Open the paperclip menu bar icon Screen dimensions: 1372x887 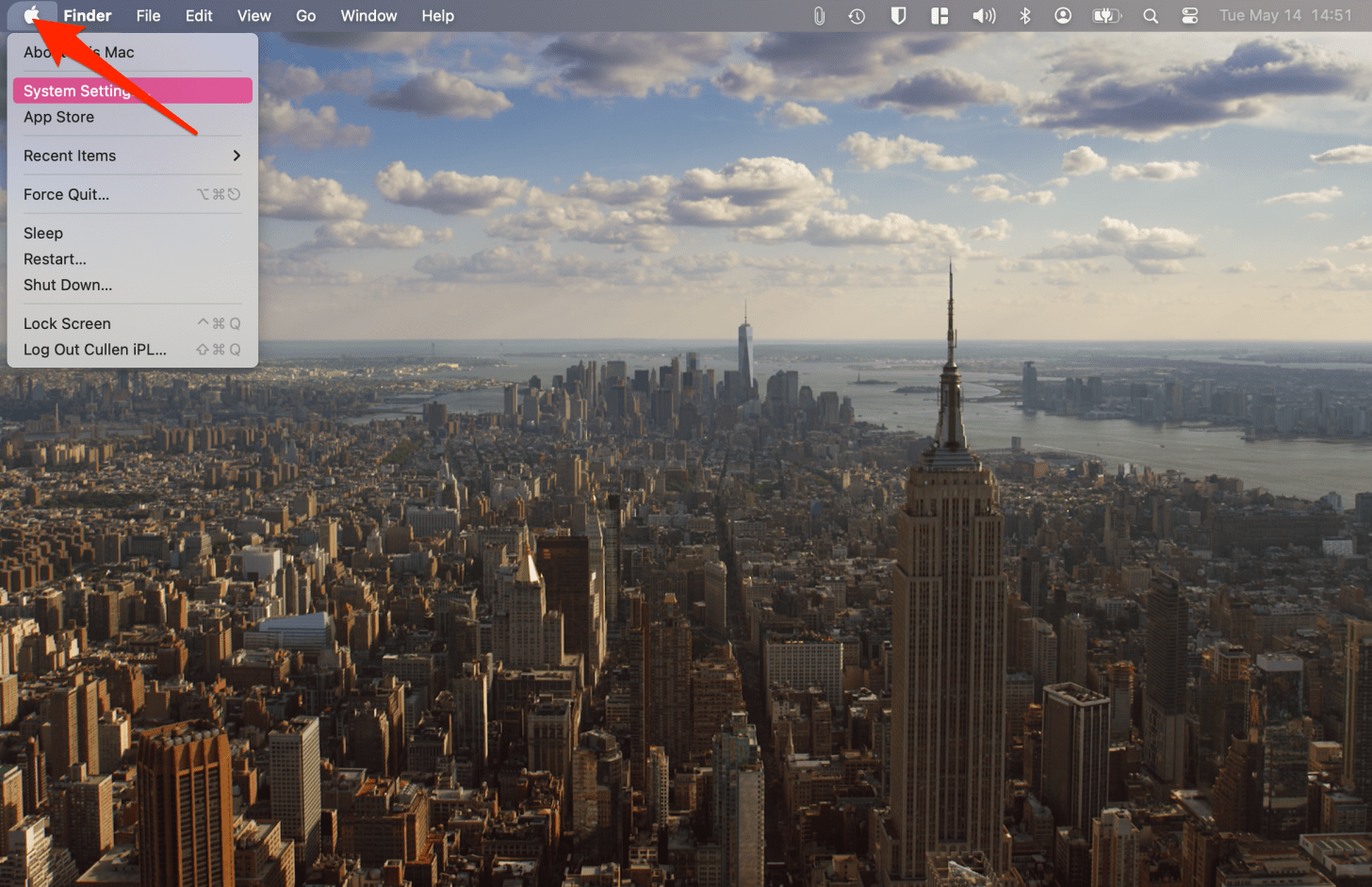[x=819, y=16]
